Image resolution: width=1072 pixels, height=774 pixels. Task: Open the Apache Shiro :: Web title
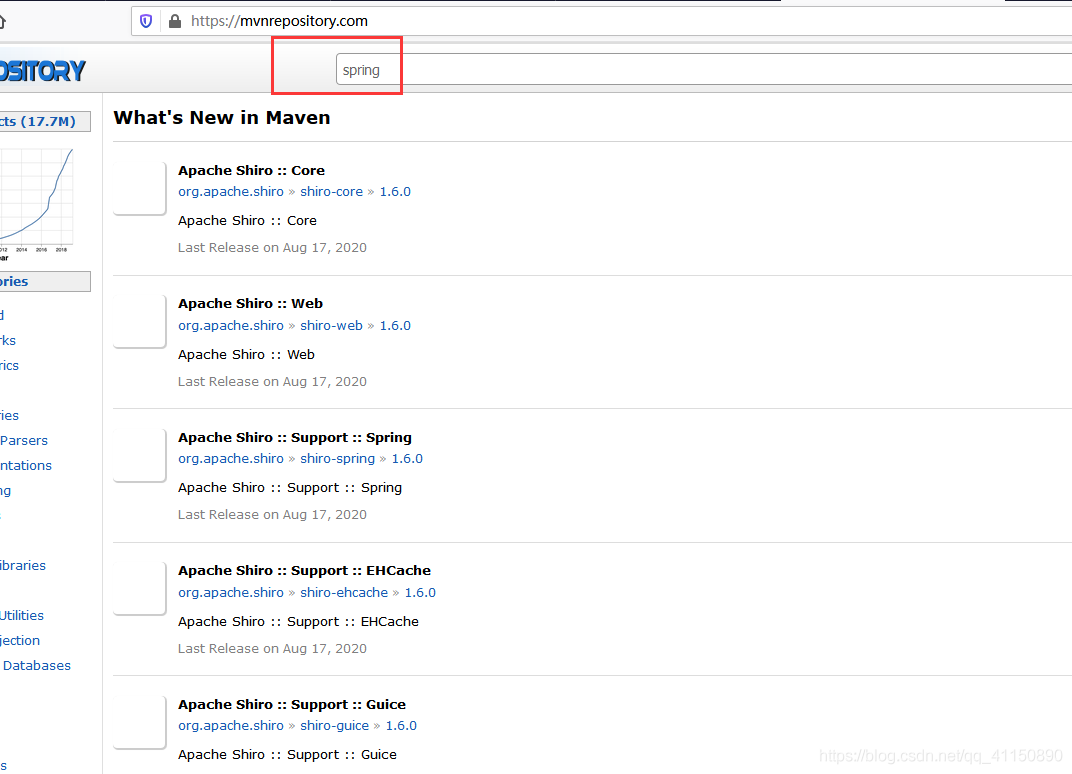pyautogui.click(x=250, y=304)
